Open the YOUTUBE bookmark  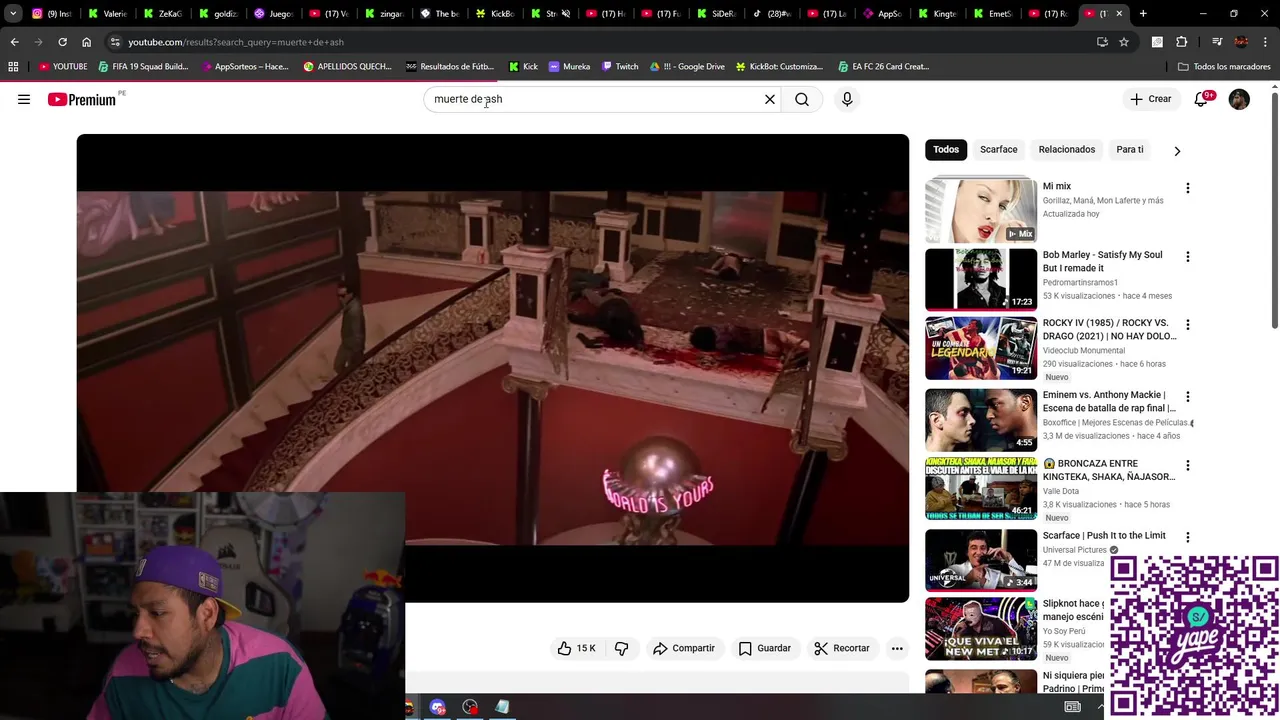(63, 67)
